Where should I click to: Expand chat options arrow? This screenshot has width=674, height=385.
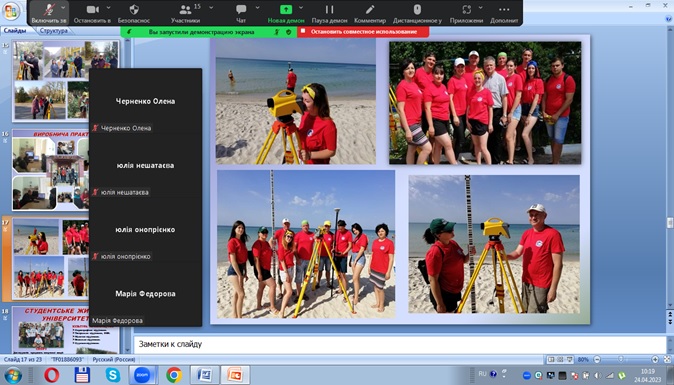pyautogui.click(x=257, y=7)
